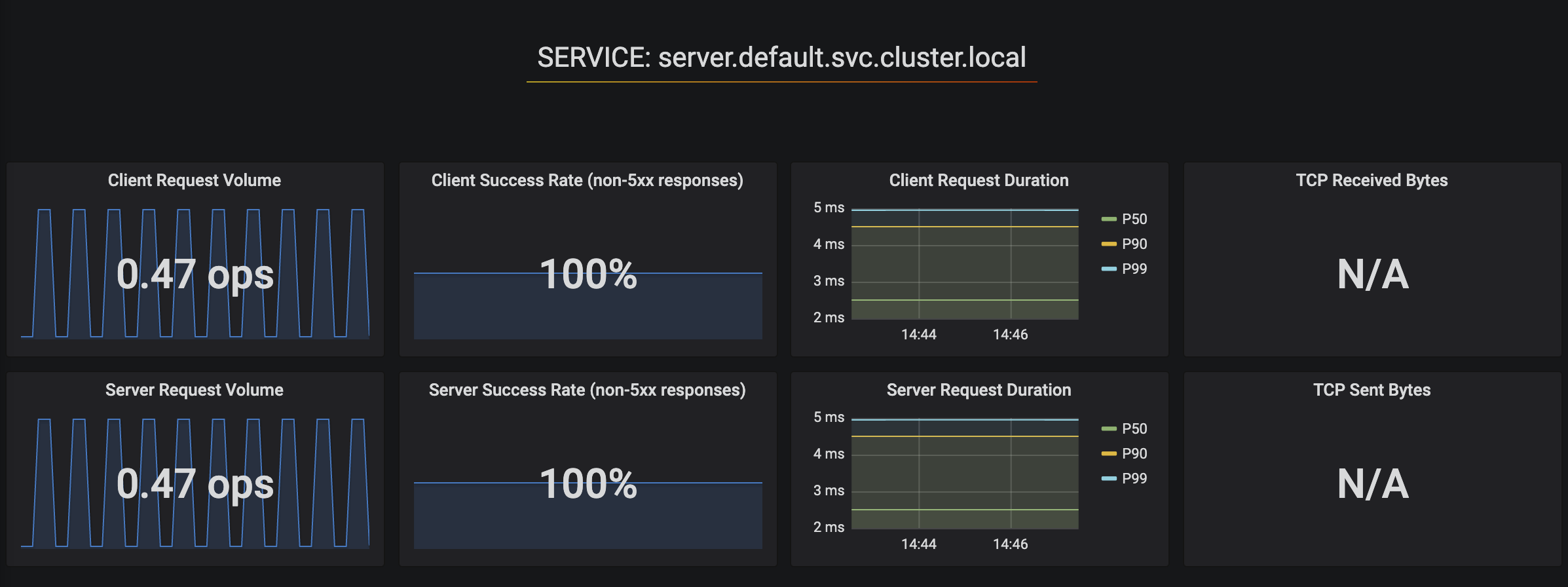Toggle P90 series in Client Request Duration
1568x587 pixels.
click(x=1134, y=244)
